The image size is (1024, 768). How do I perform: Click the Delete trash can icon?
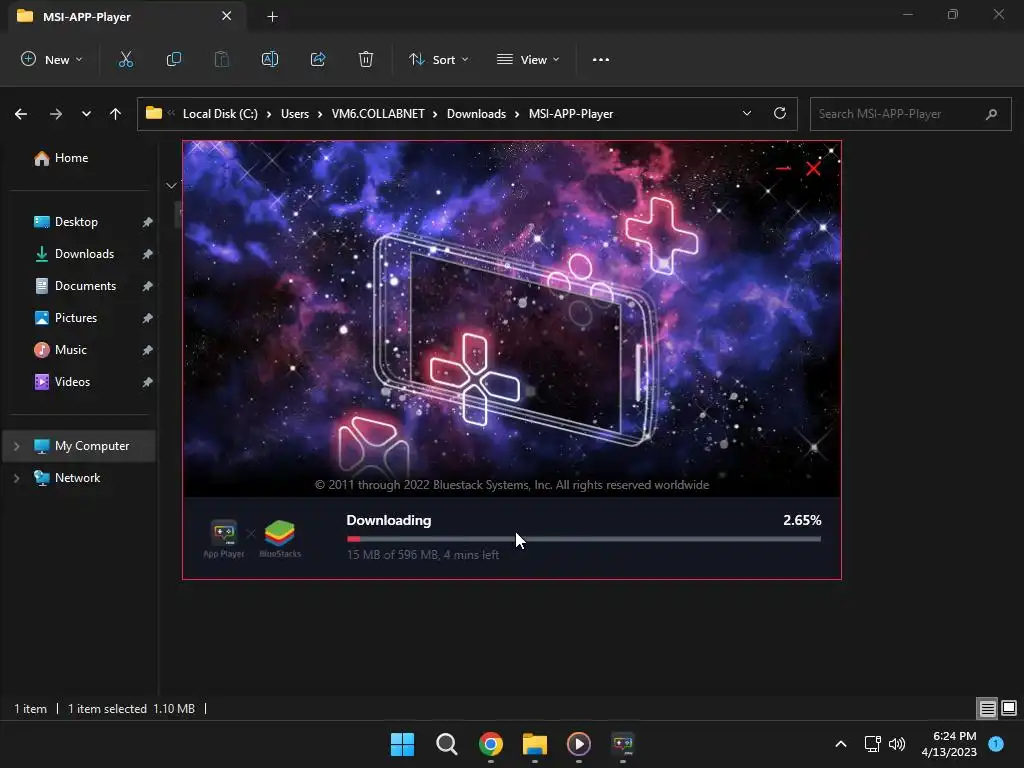366,59
